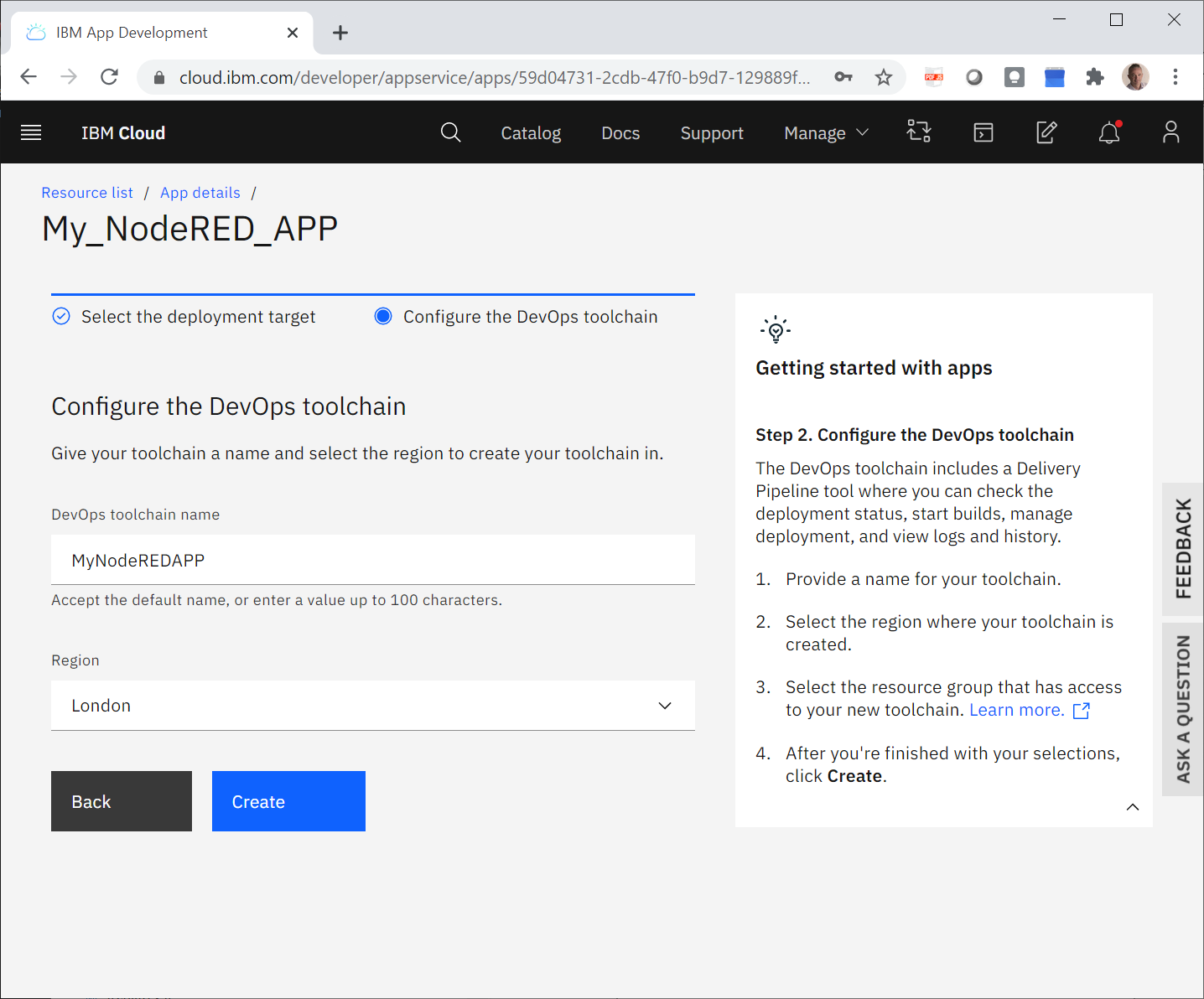Open the Chrome three-dot menu
This screenshot has height=999, width=1204.
[x=1175, y=77]
